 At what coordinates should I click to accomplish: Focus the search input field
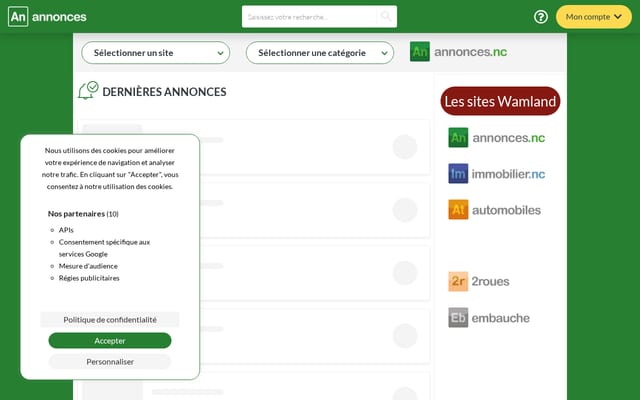(309, 17)
